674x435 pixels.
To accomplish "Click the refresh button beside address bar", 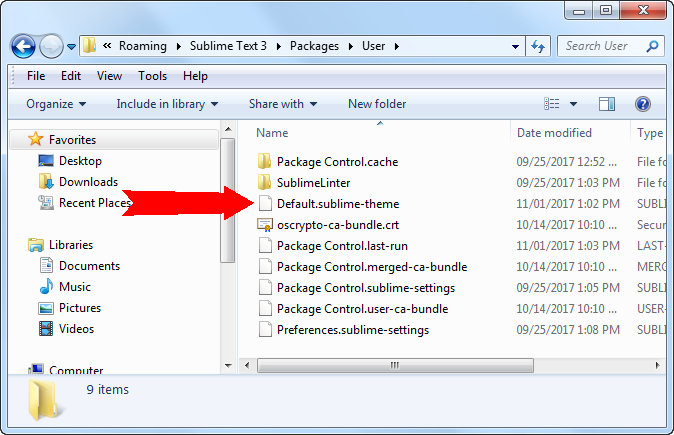I will (538, 46).
